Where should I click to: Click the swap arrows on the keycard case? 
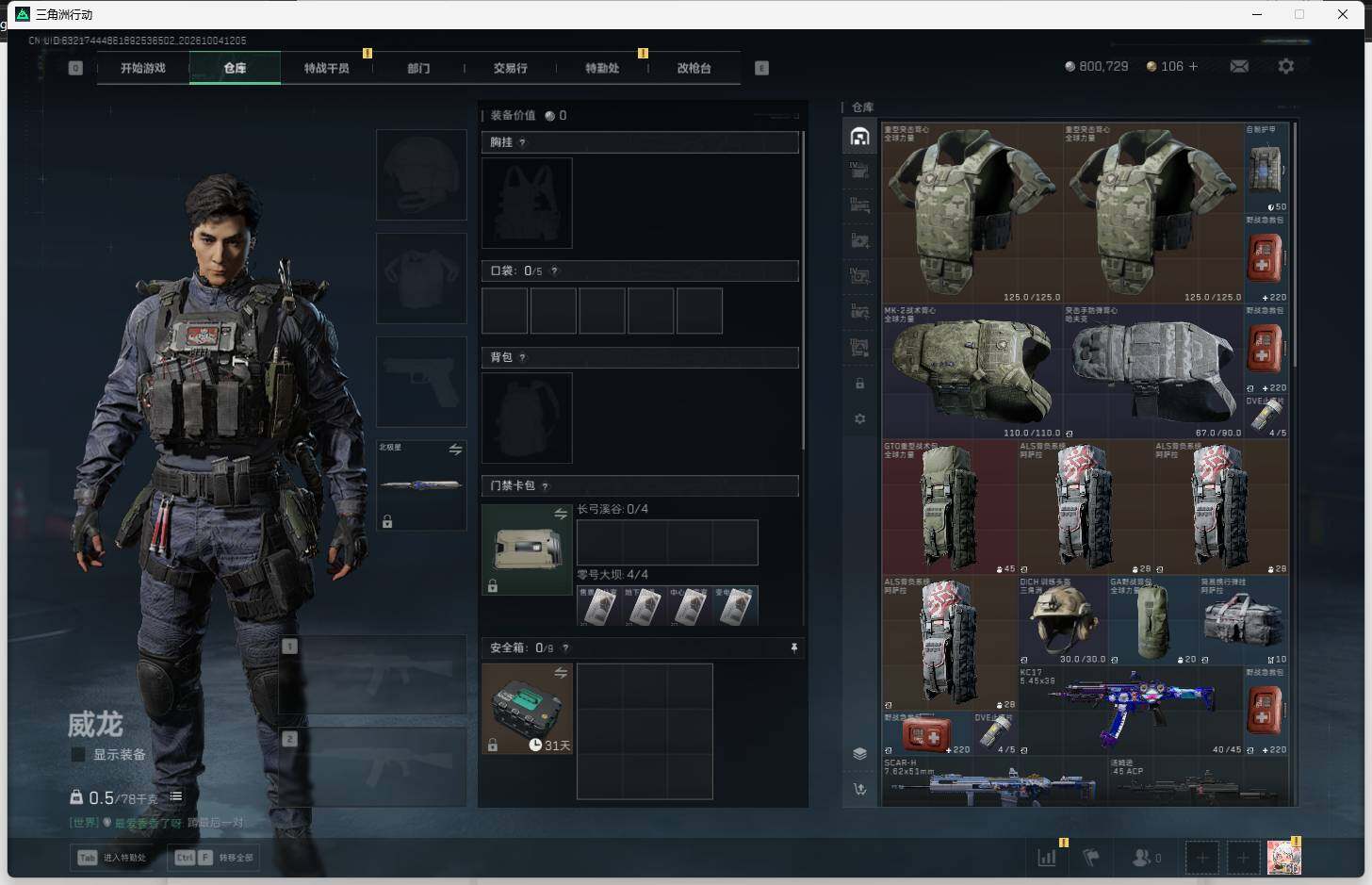(x=561, y=514)
